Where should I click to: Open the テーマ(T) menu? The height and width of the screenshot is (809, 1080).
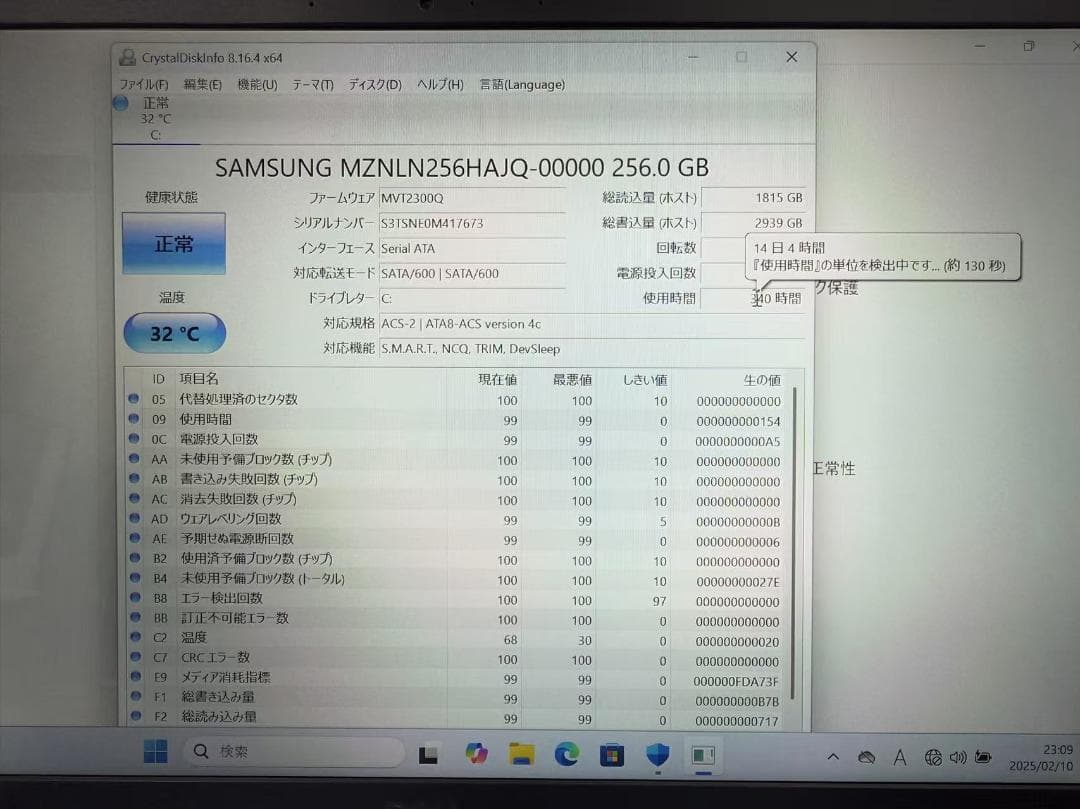pyautogui.click(x=313, y=85)
